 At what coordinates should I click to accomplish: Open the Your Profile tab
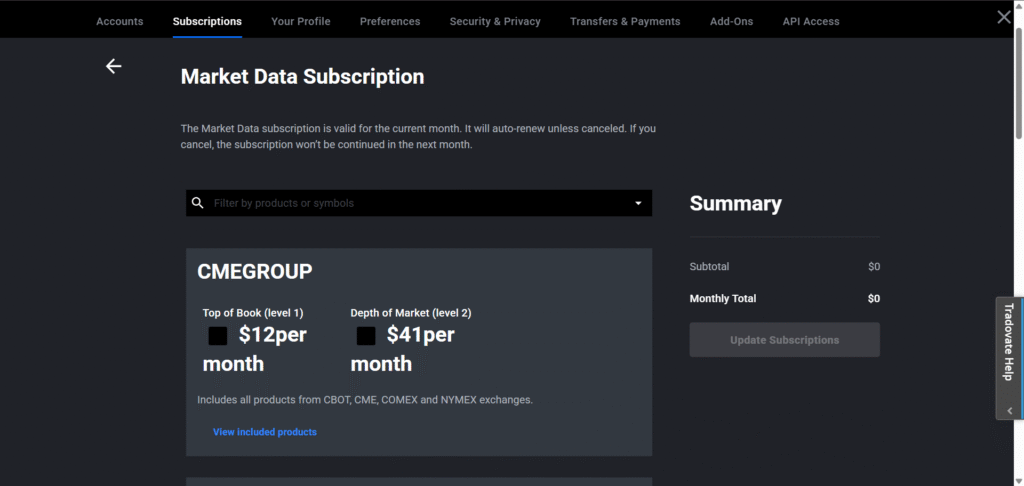(x=300, y=21)
